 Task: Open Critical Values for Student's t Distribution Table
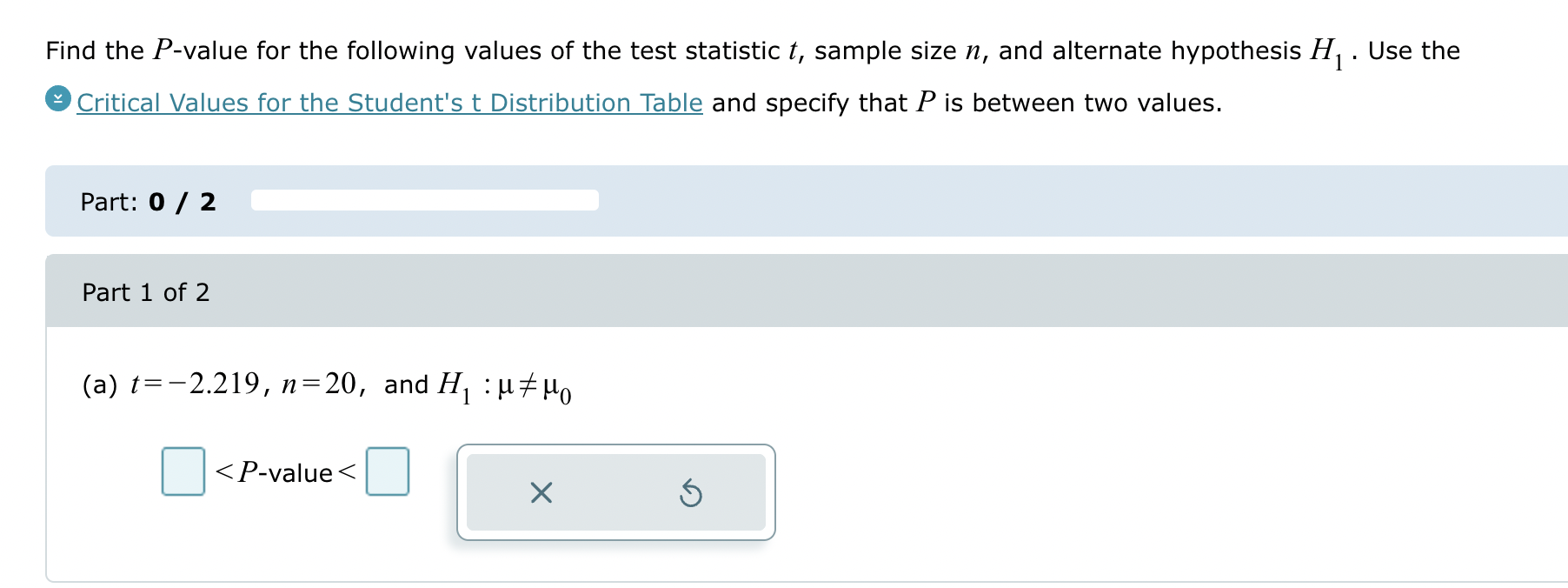click(x=389, y=103)
